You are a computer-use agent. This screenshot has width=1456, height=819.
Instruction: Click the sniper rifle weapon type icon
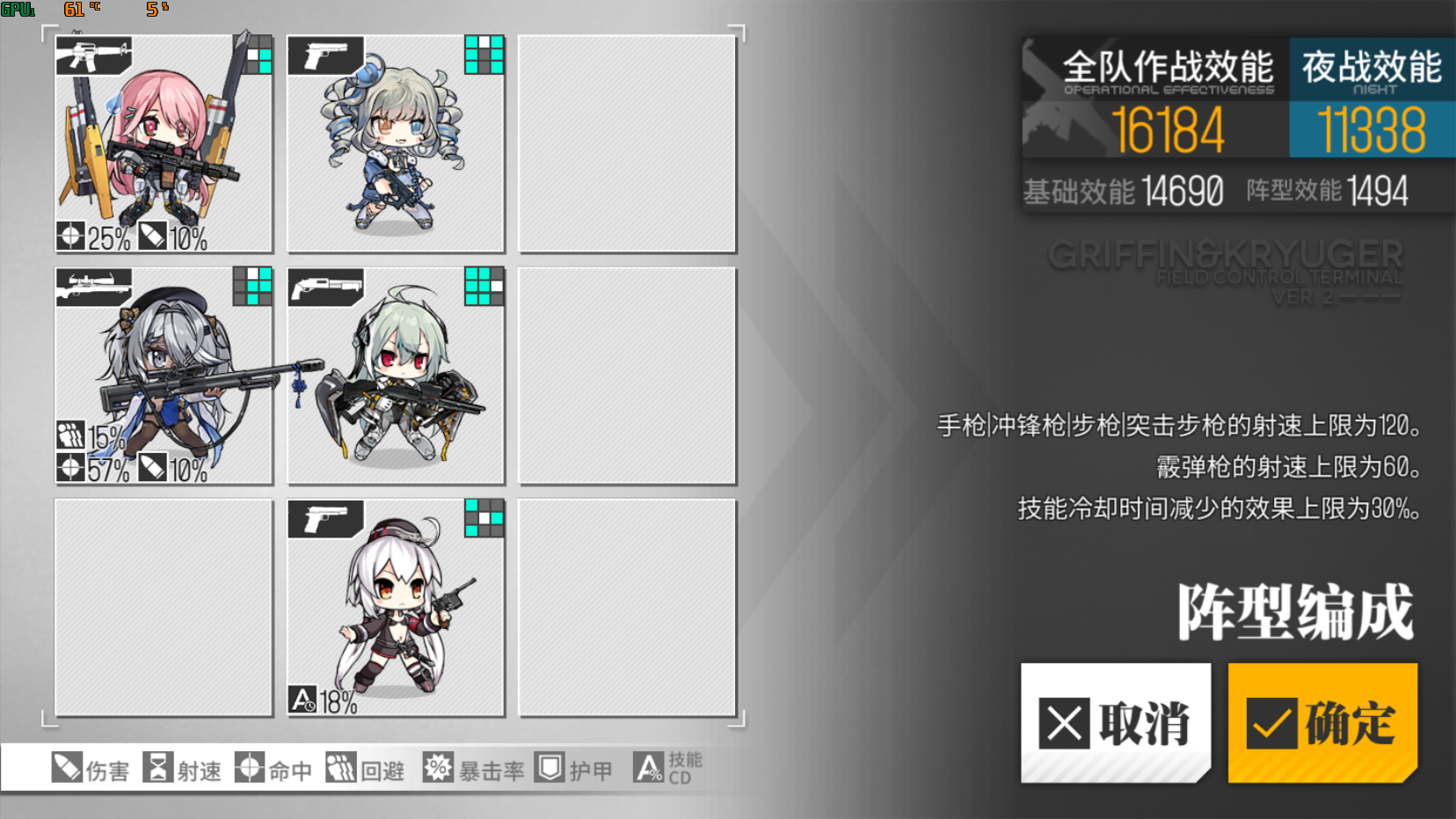[x=93, y=288]
